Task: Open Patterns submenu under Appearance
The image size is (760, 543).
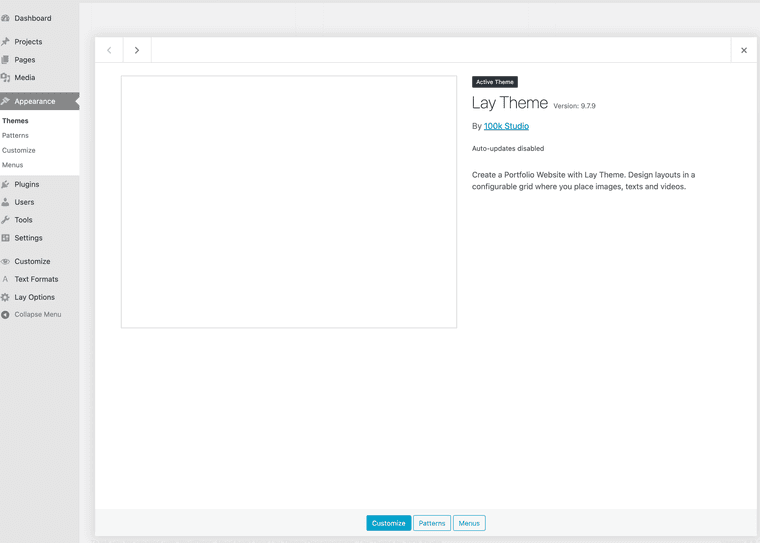Action: (x=15, y=135)
